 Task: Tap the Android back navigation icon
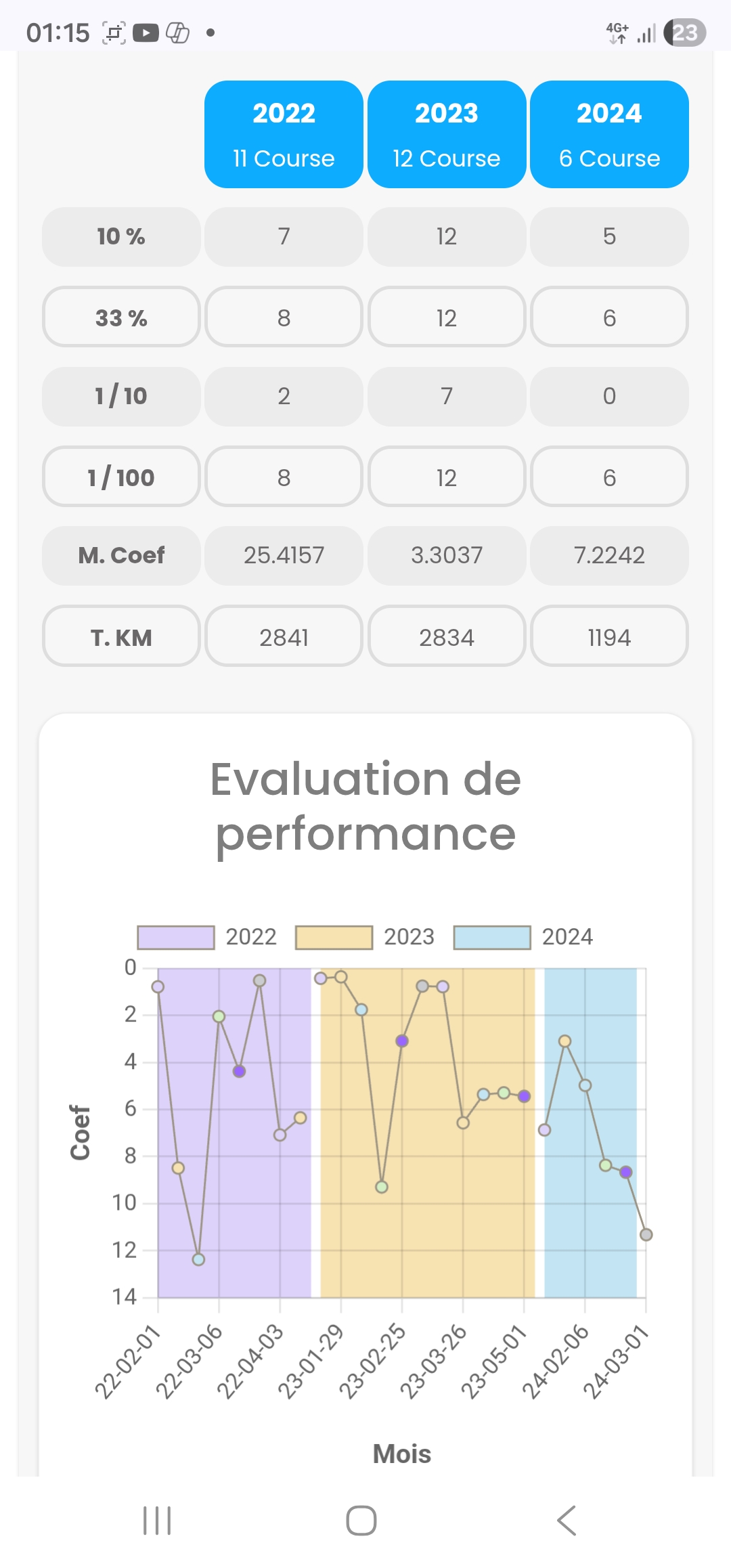[x=567, y=1521]
